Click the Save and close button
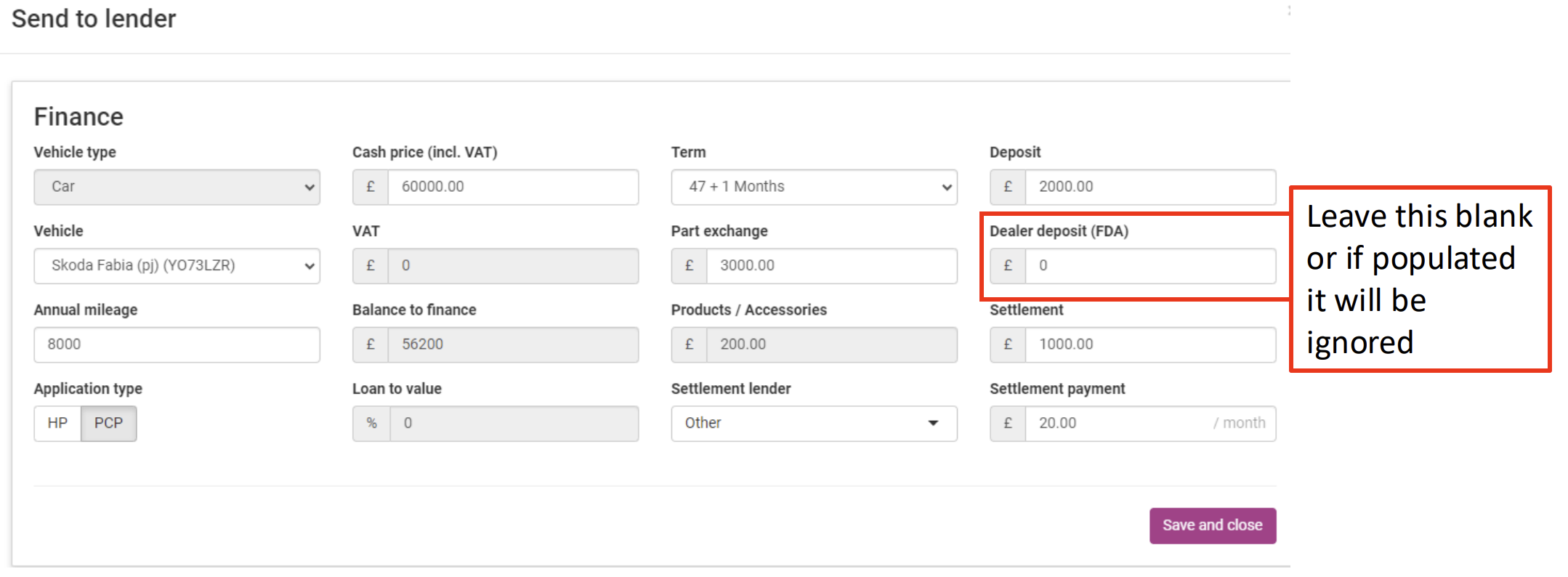The height and width of the screenshot is (577, 1568). 1212,525
